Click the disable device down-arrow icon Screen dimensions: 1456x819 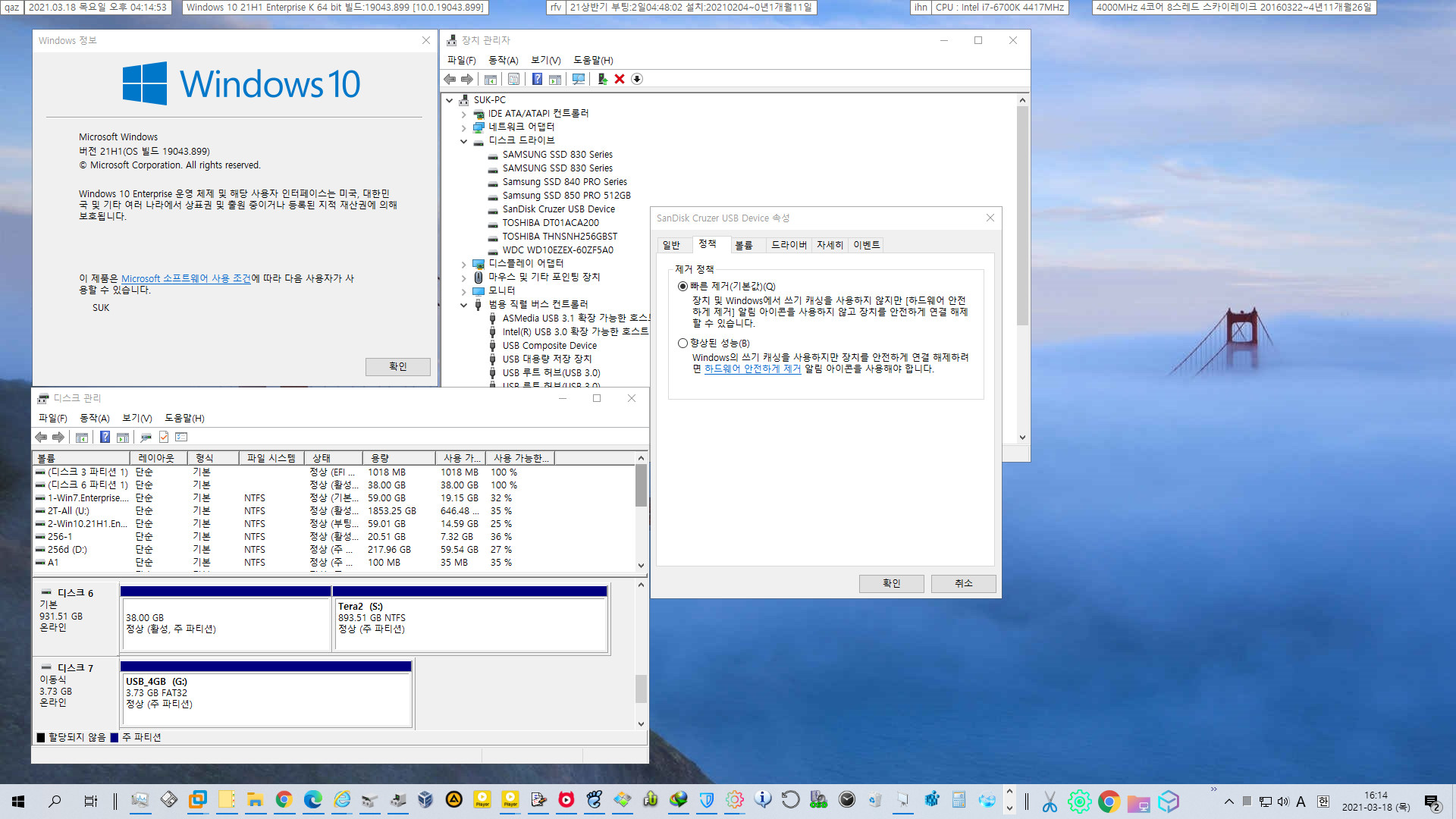pyautogui.click(x=637, y=79)
